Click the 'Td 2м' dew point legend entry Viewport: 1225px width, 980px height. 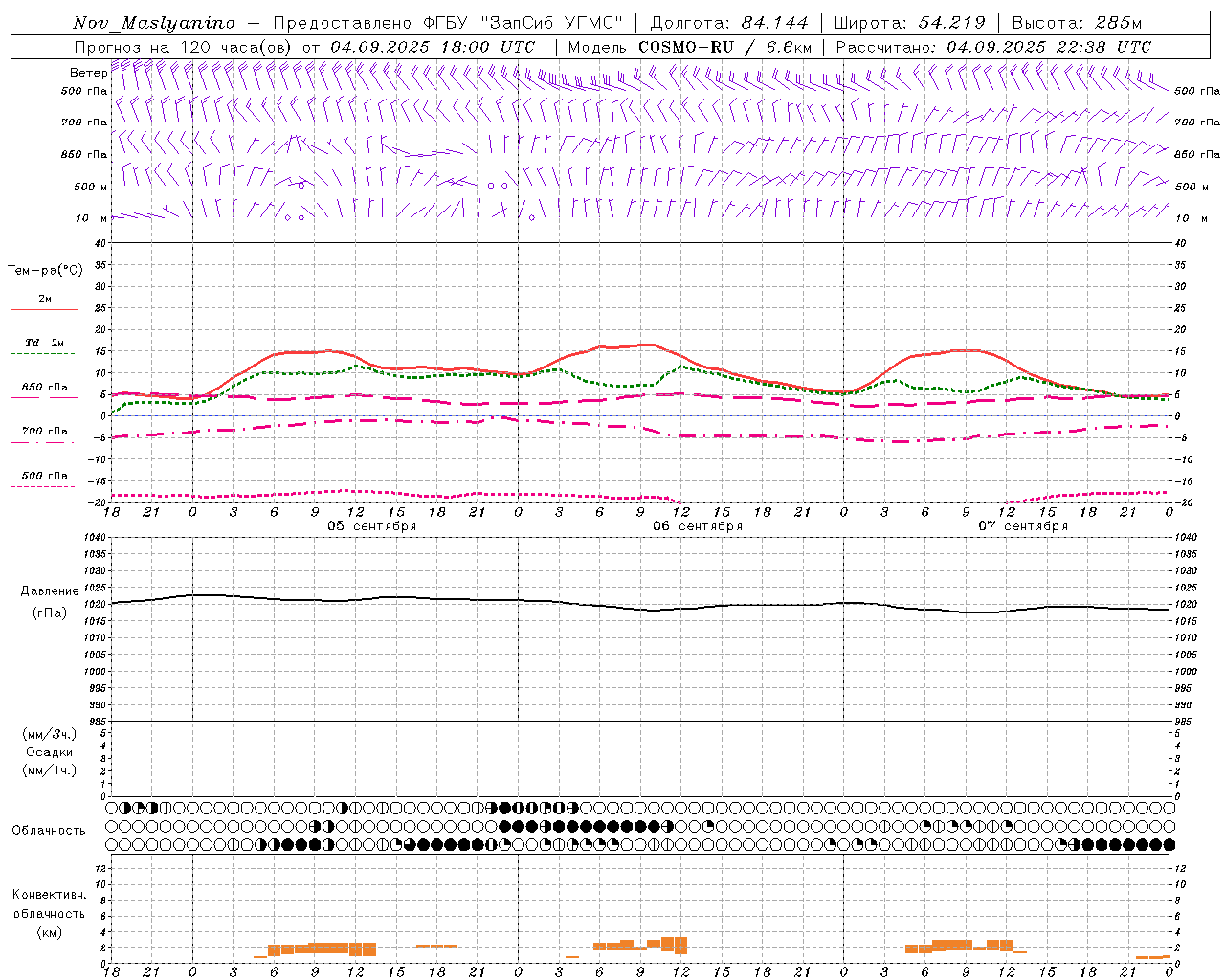tap(45, 343)
